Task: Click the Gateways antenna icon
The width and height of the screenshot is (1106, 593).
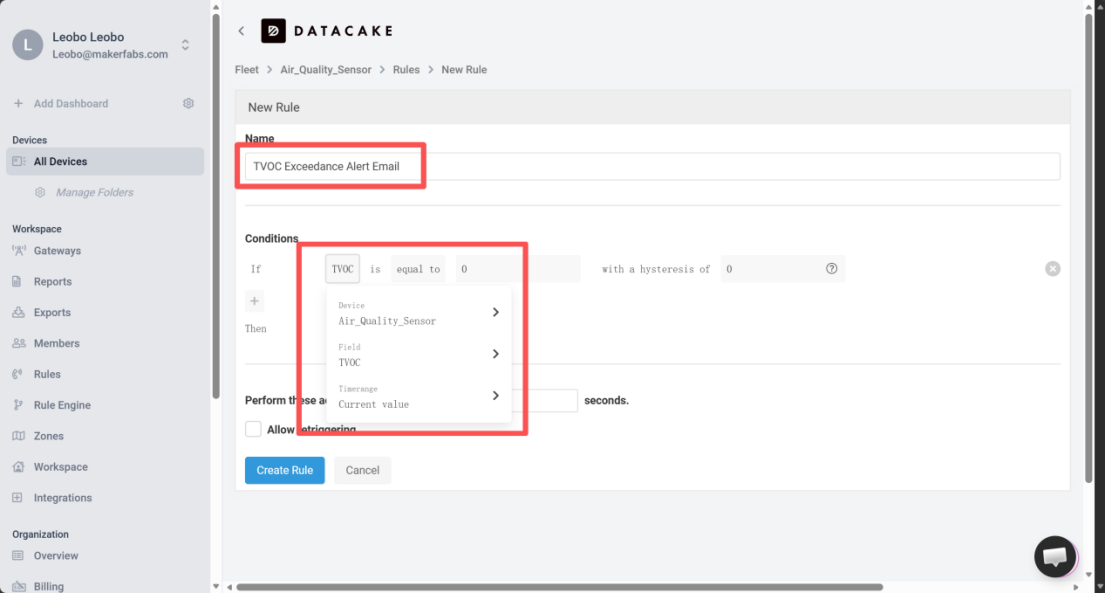Action: click(18, 251)
